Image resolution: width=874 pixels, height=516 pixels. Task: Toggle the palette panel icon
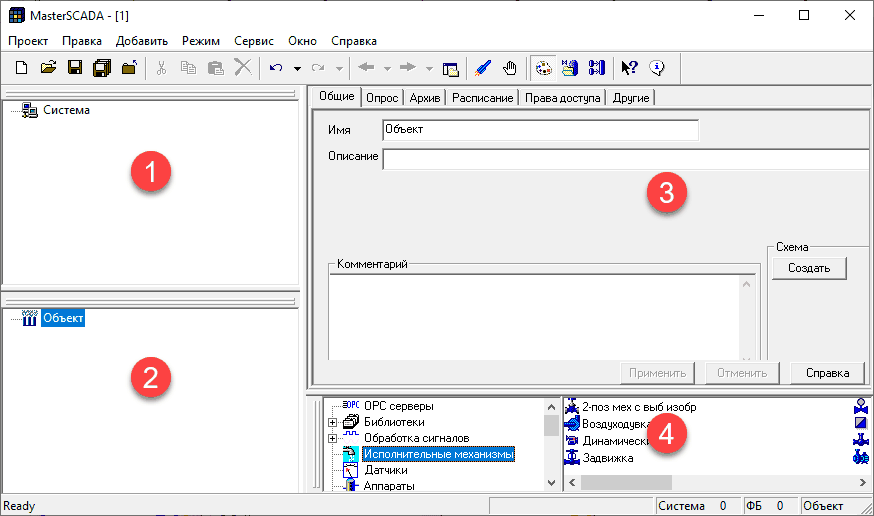[x=543, y=68]
